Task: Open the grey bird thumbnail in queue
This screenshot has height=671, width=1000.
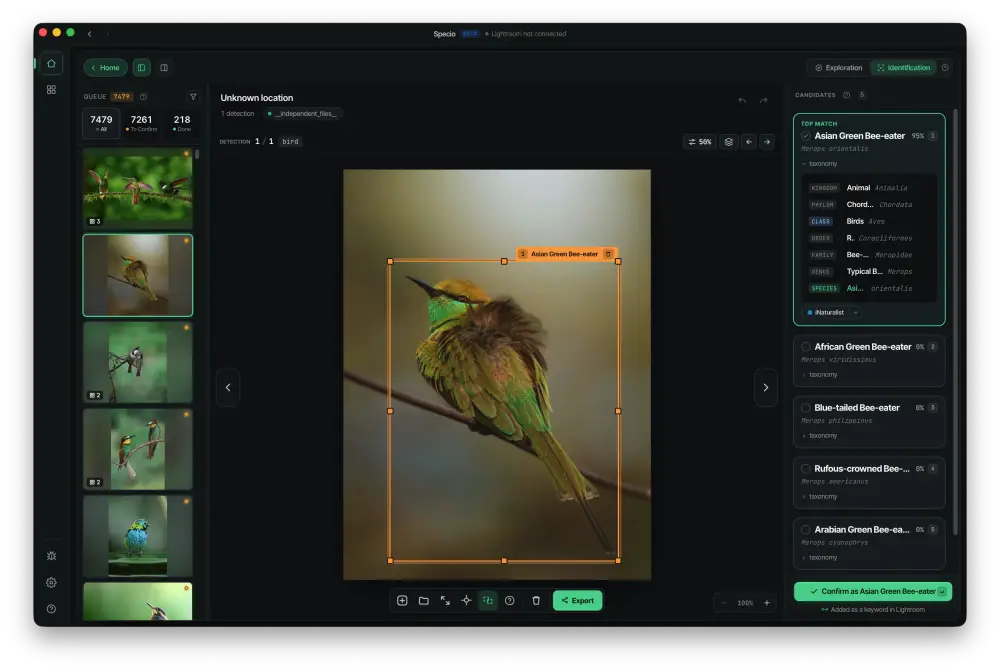Action: [138, 363]
